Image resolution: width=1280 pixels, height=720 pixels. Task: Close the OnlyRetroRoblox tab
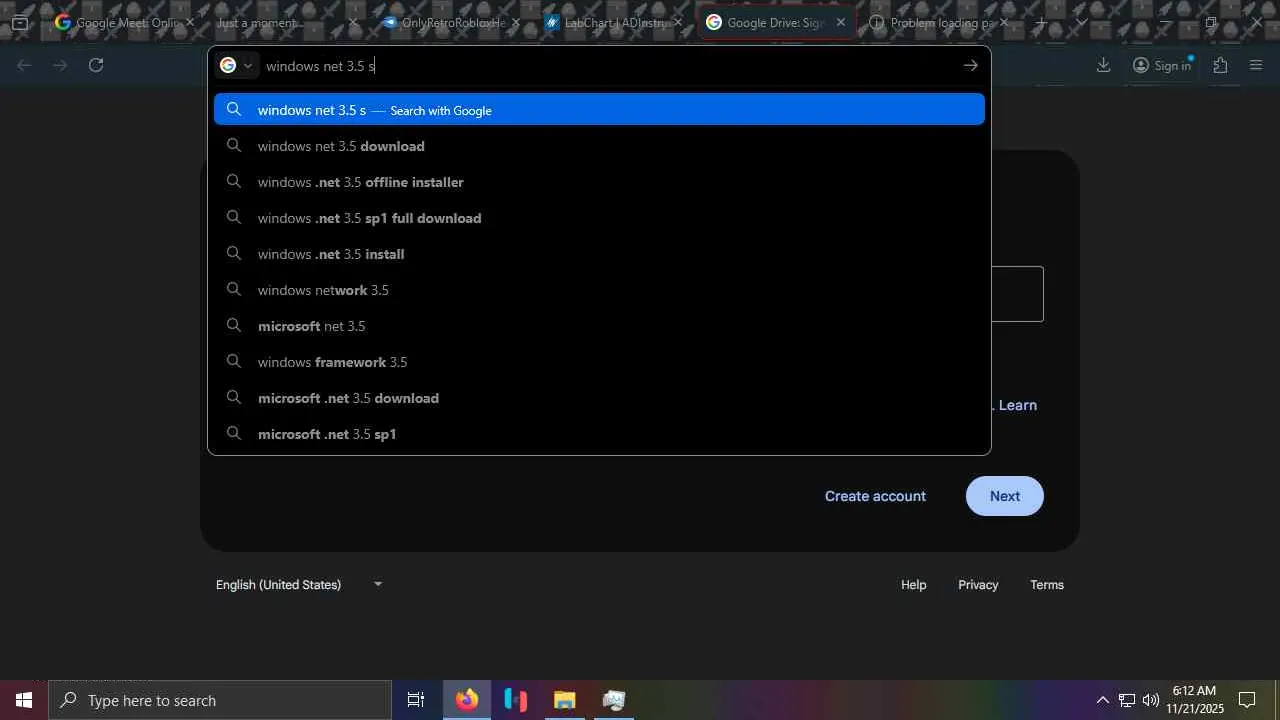click(515, 22)
